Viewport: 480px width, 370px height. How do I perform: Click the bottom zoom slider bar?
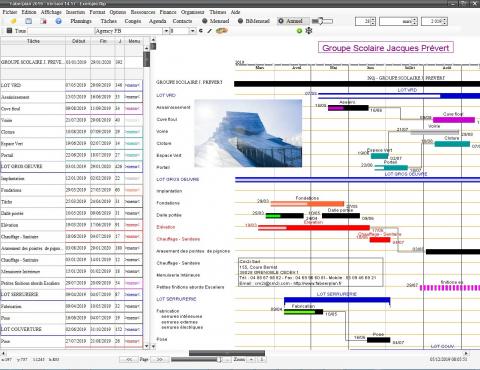click(197, 359)
